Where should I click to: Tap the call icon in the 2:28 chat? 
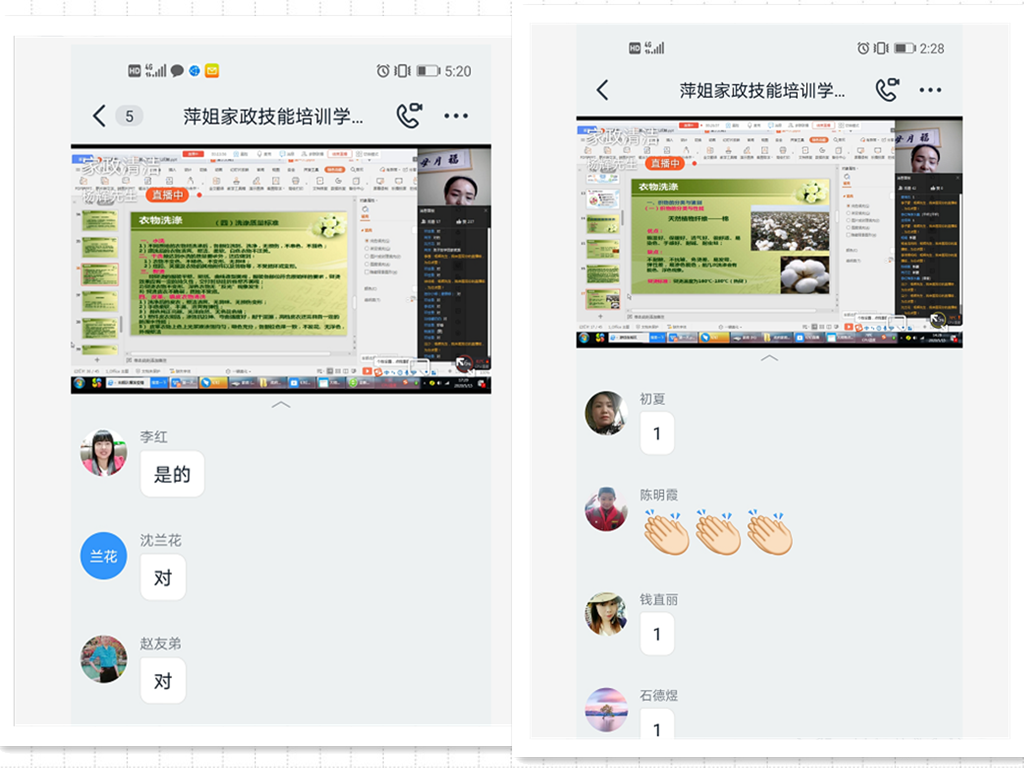point(887,90)
